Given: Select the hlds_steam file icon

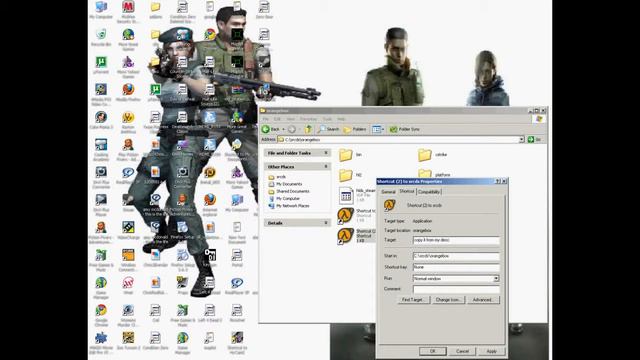Looking at the screenshot, I should [346, 196].
